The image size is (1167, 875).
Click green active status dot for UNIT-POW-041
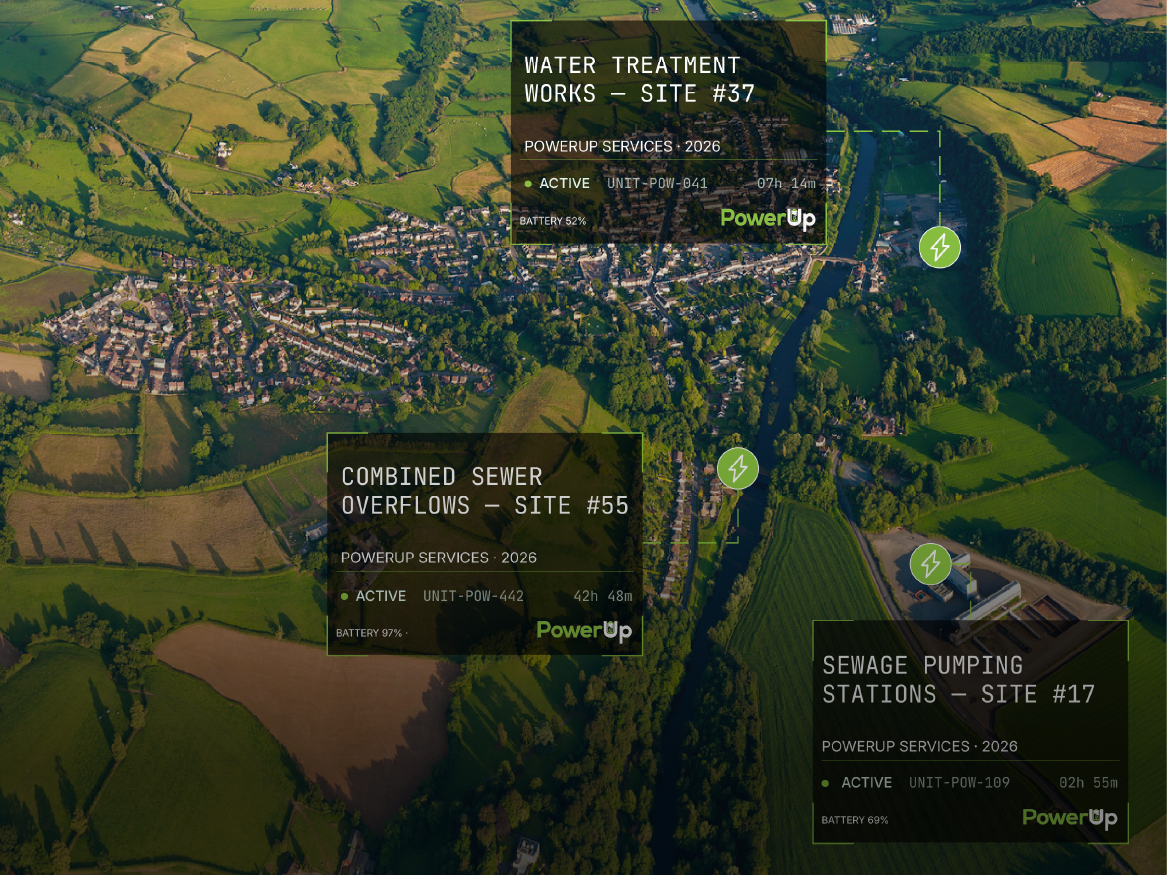(x=528, y=184)
